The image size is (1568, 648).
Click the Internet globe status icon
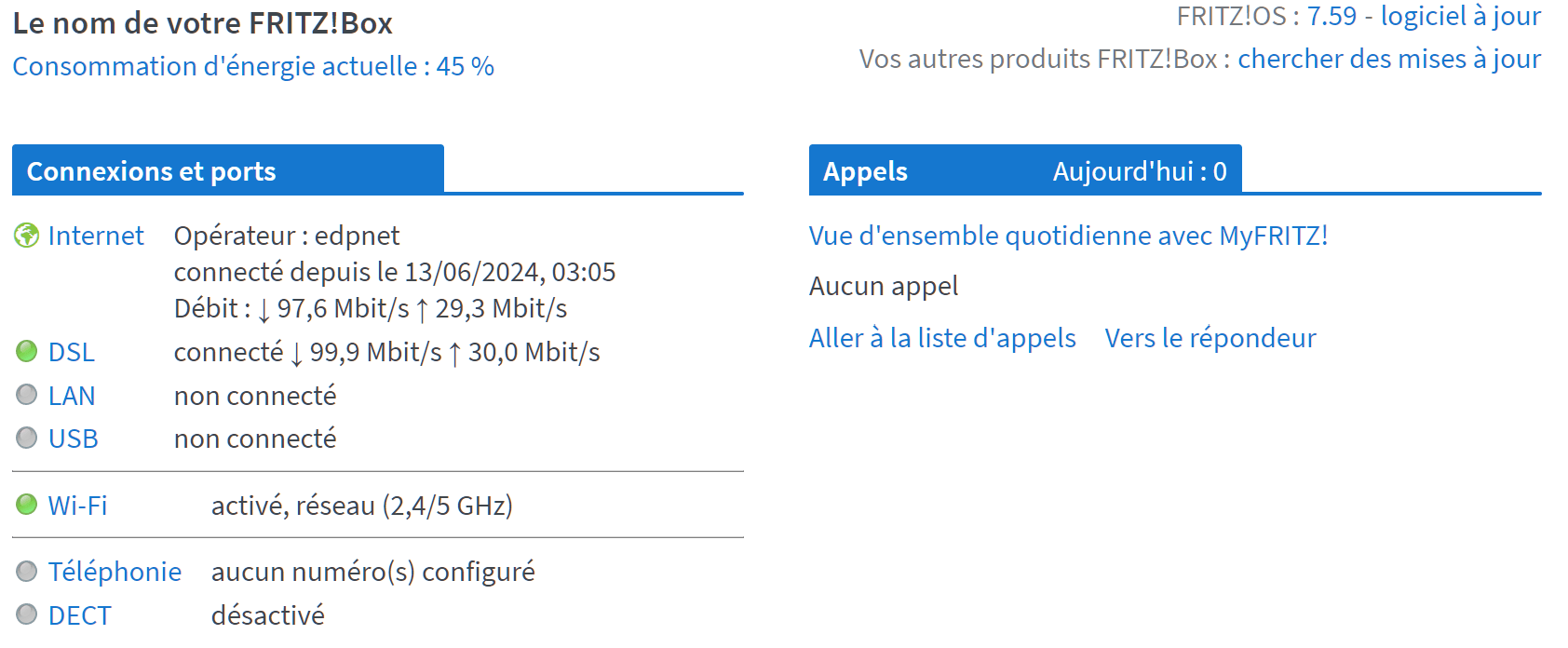coord(26,236)
